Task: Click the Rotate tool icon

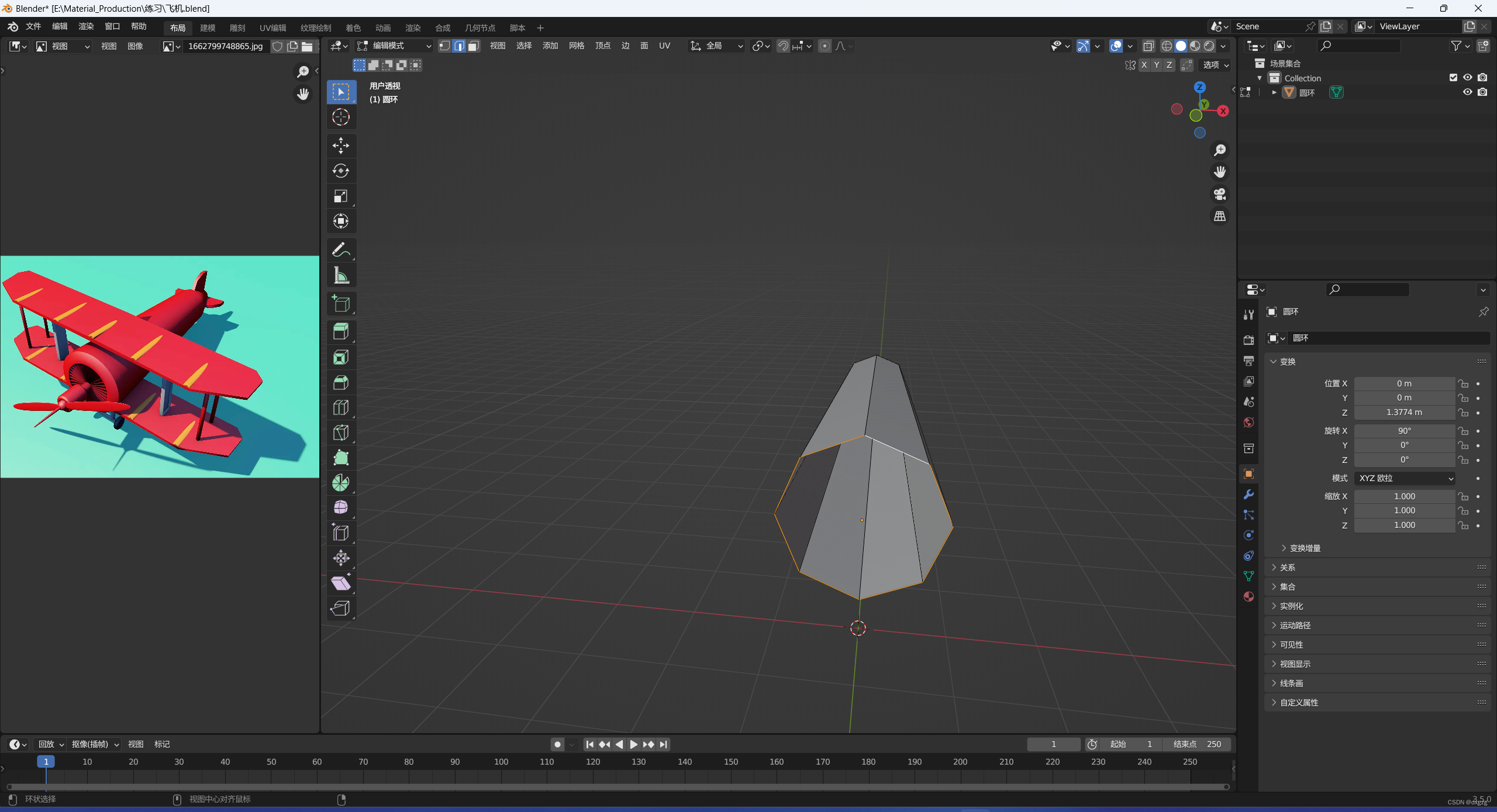Action: (340, 170)
